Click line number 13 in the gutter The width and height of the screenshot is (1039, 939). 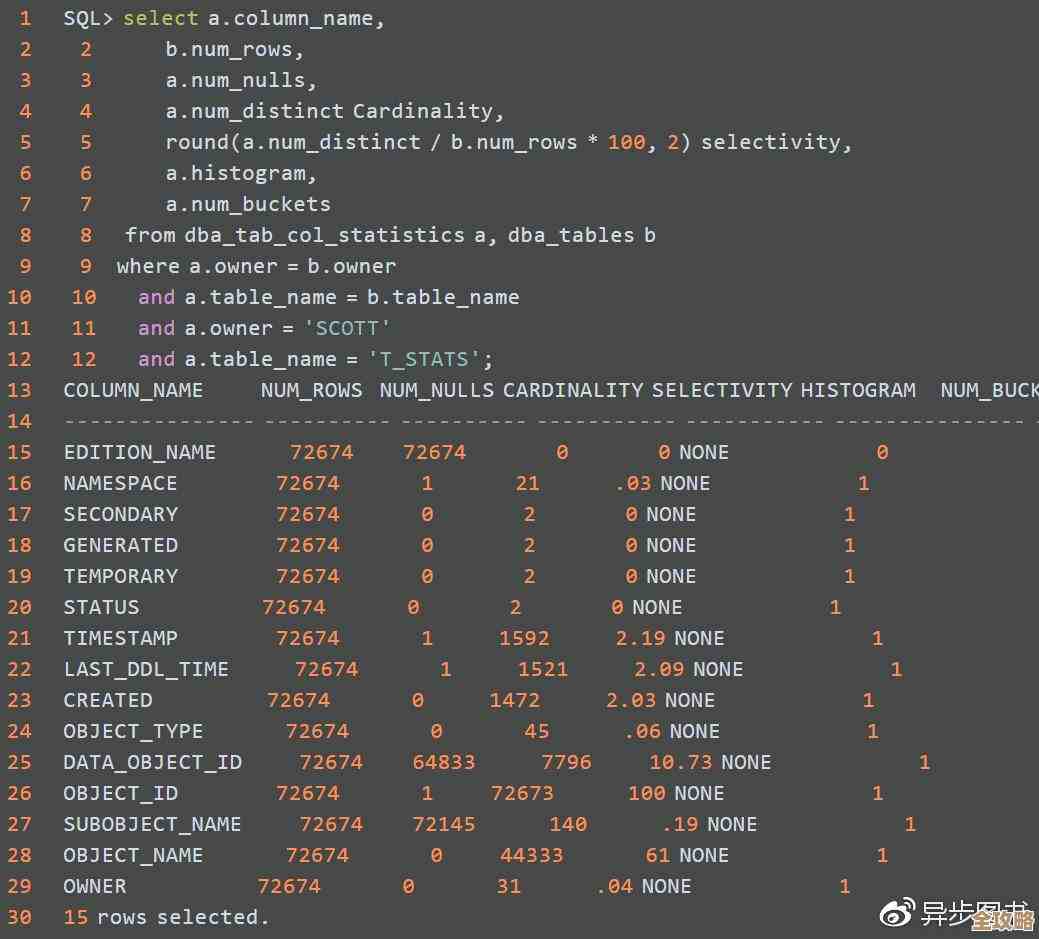click(20, 390)
